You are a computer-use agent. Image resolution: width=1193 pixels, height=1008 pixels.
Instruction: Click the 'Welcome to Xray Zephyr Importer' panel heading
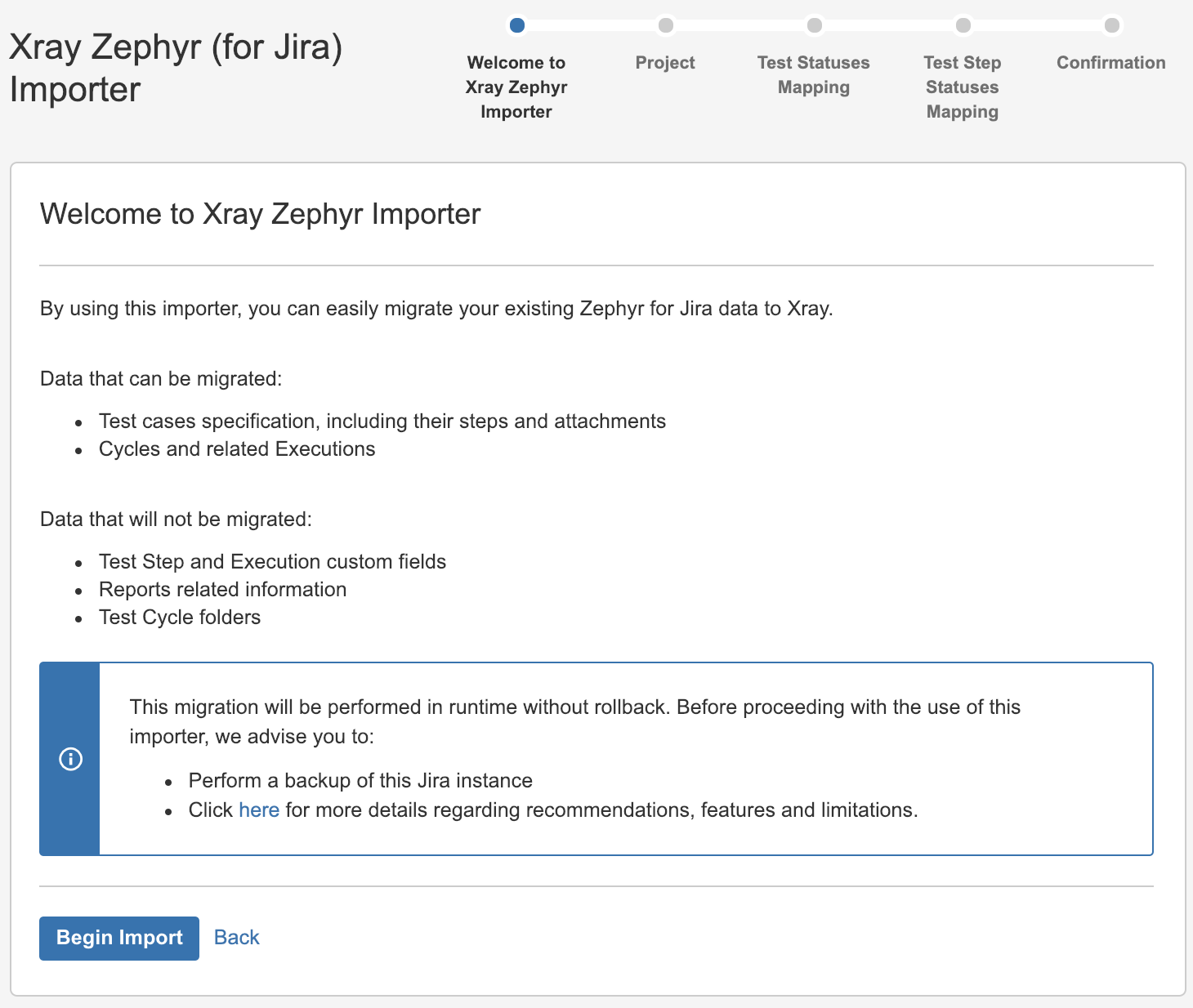point(260,214)
